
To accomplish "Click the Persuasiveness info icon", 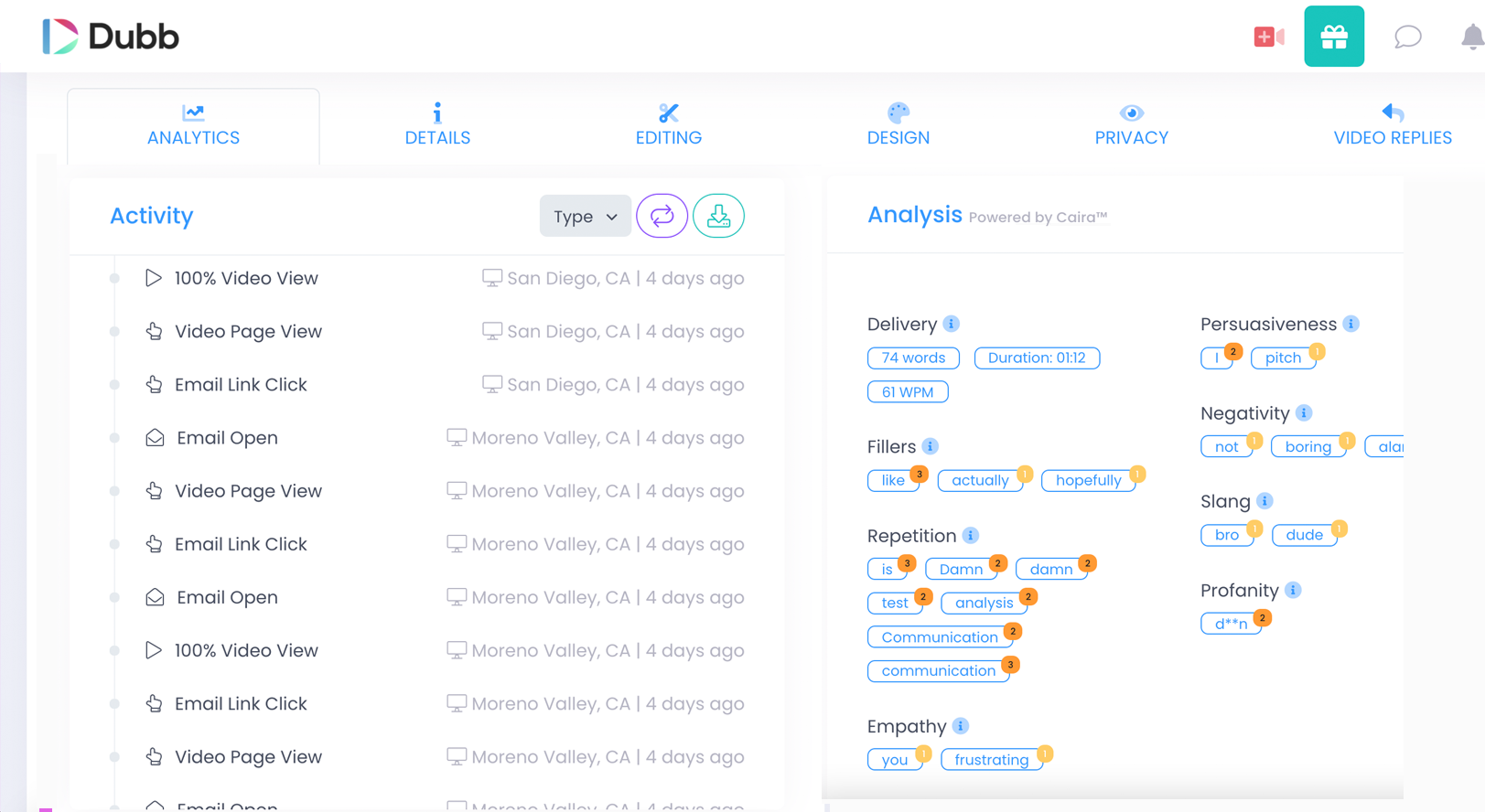I will click(x=1351, y=324).
